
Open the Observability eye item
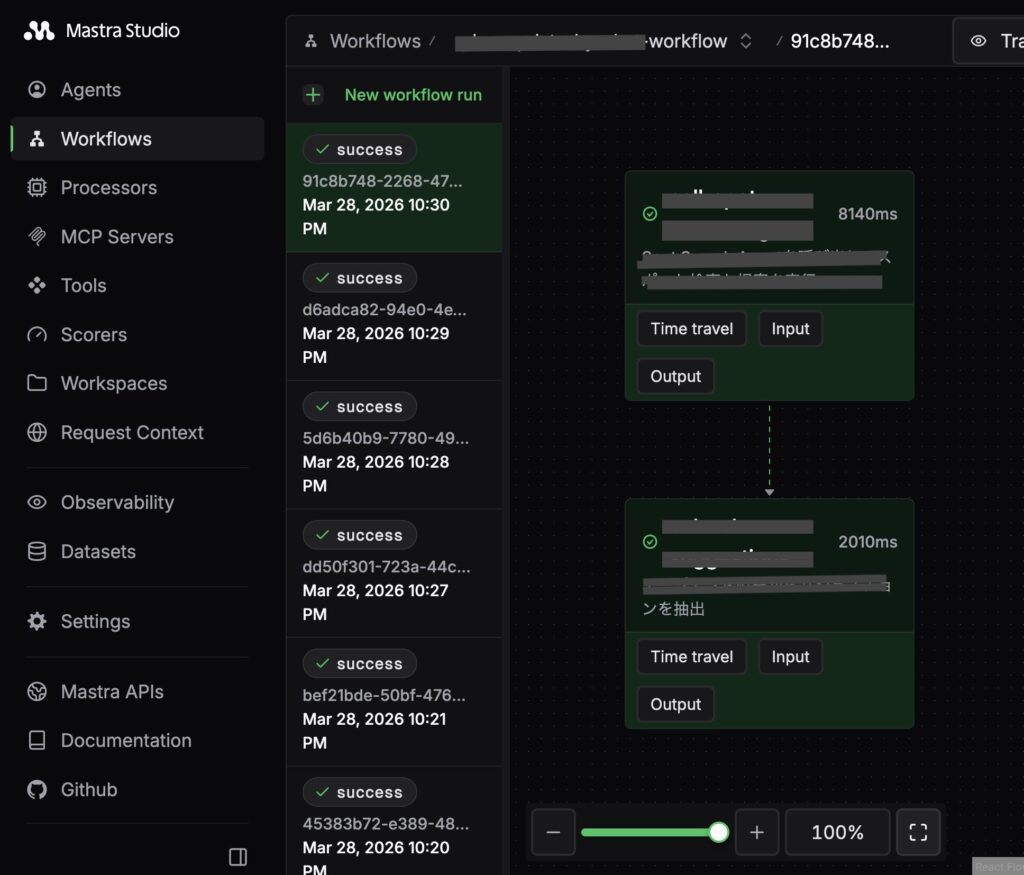point(116,503)
